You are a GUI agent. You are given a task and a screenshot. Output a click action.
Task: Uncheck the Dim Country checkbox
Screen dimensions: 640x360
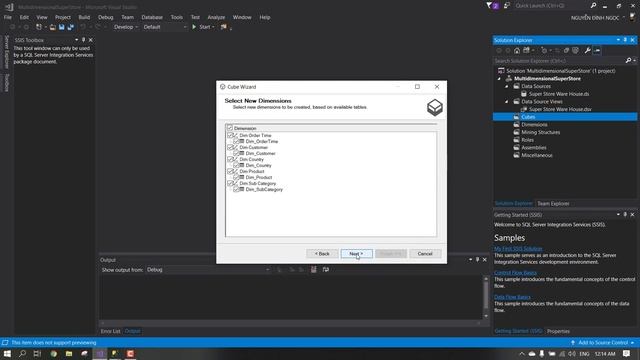point(230,159)
